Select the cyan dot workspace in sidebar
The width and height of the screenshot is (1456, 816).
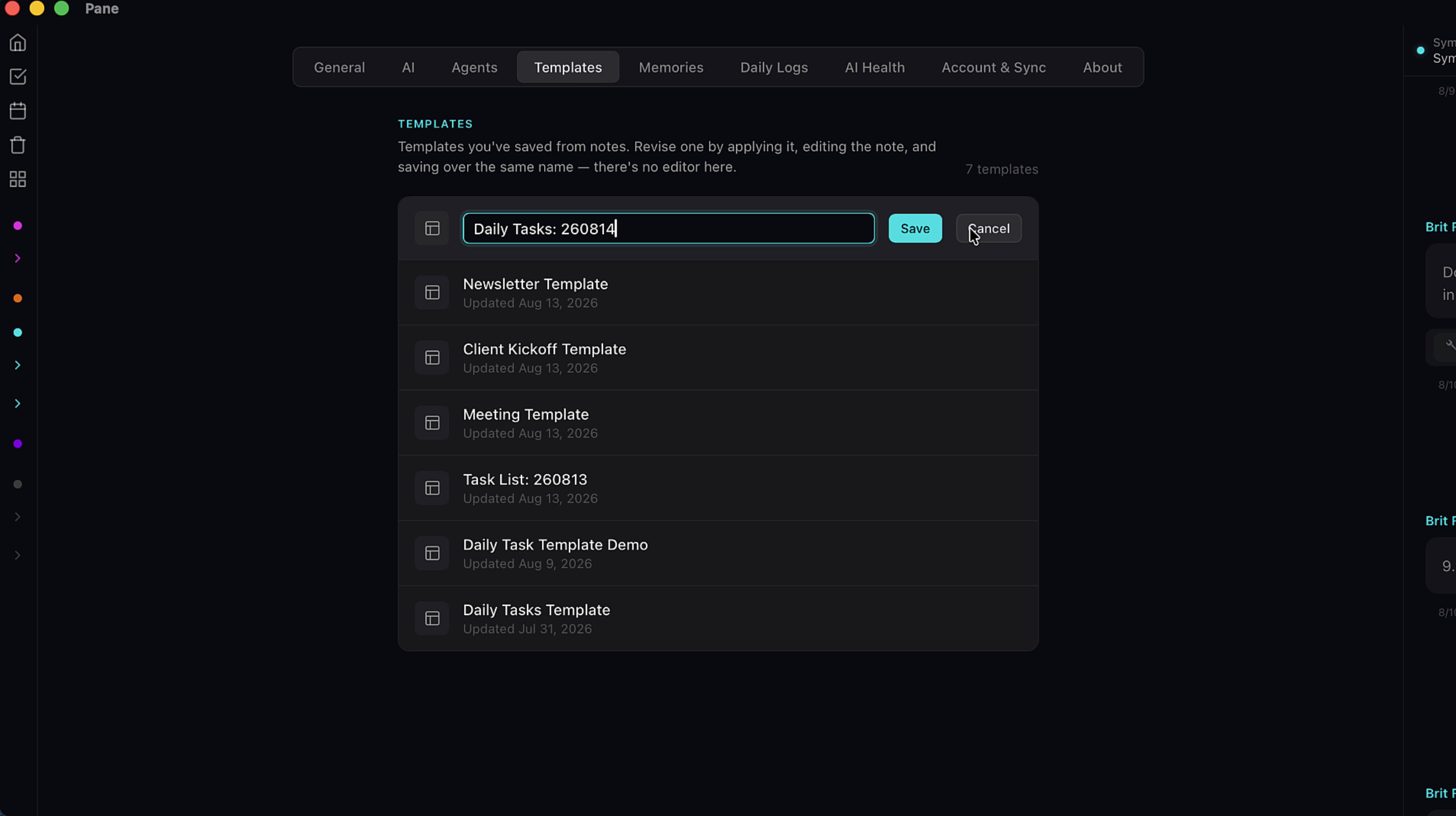pos(18,333)
